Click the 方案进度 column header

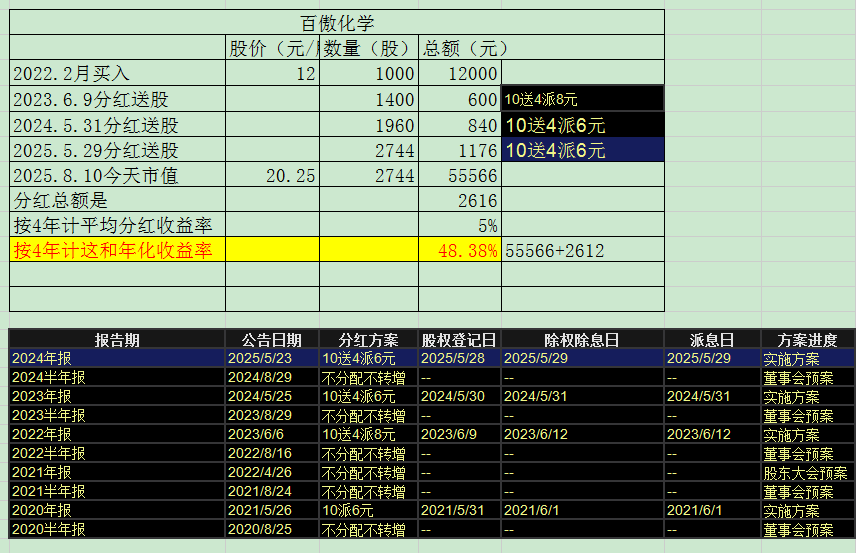pos(807,340)
